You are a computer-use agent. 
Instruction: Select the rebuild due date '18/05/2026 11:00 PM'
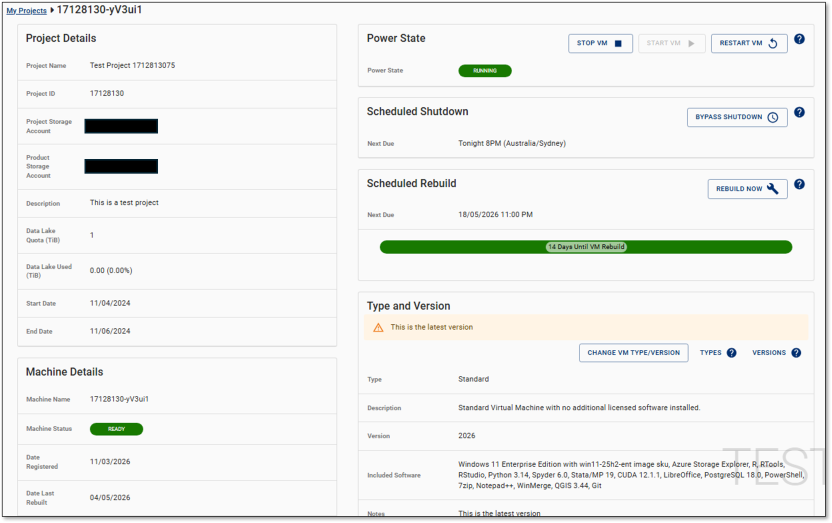point(496,215)
